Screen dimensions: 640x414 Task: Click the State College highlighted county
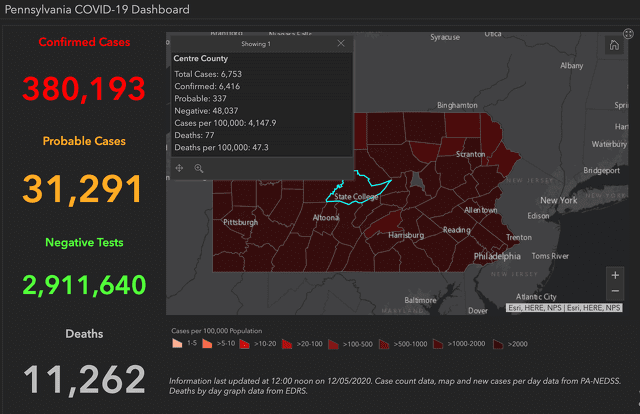[x=355, y=196]
